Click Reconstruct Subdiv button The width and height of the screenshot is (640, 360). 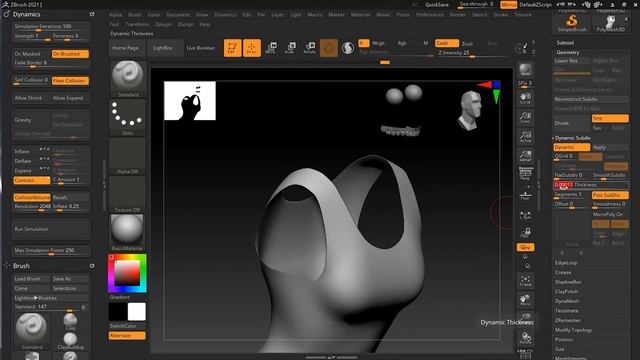point(591,99)
